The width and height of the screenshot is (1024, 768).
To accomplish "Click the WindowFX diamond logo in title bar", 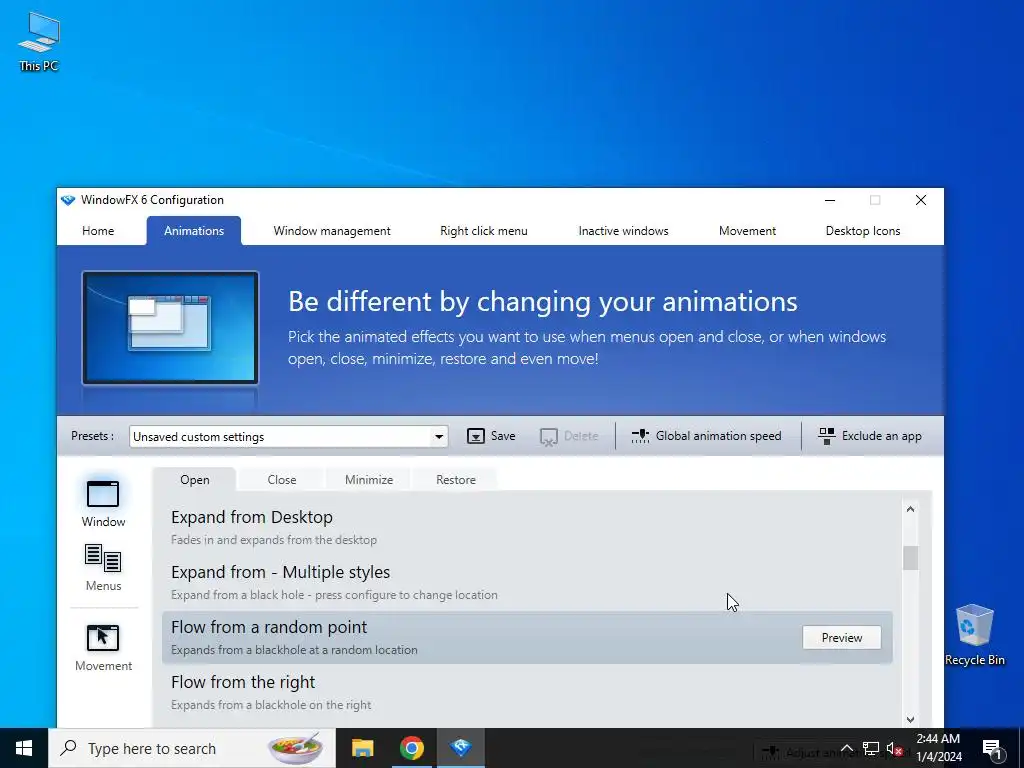I will [x=68, y=200].
